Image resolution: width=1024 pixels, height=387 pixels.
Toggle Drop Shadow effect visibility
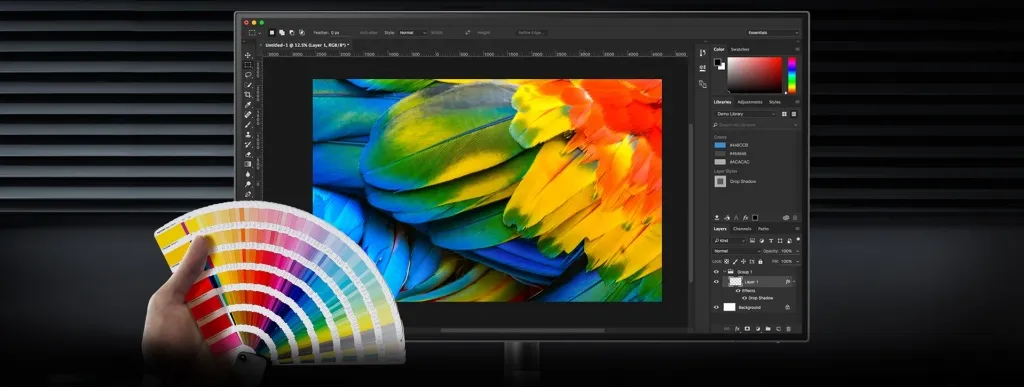coord(744,298)
